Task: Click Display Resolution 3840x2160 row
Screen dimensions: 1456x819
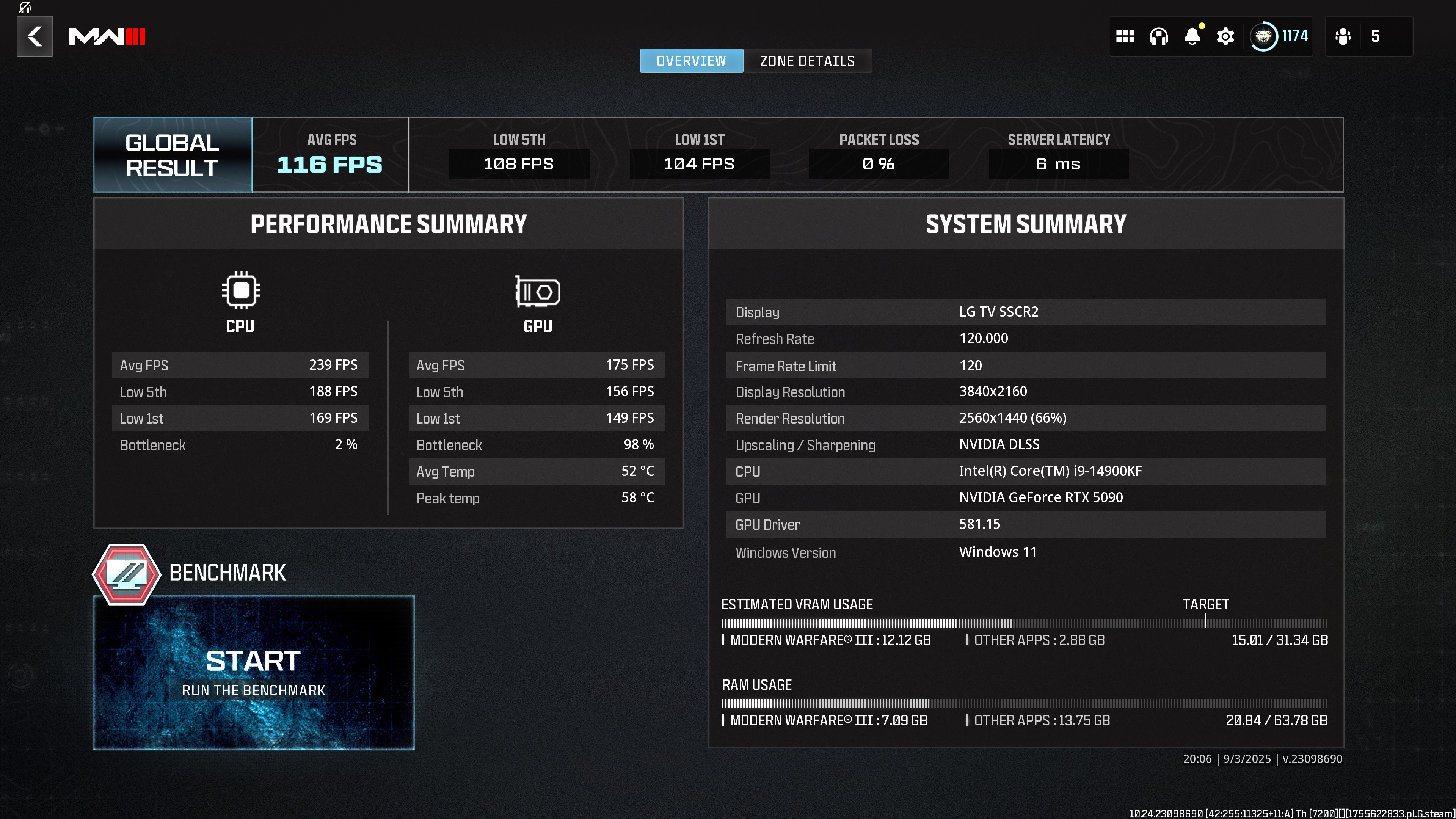Action: 1025,392
